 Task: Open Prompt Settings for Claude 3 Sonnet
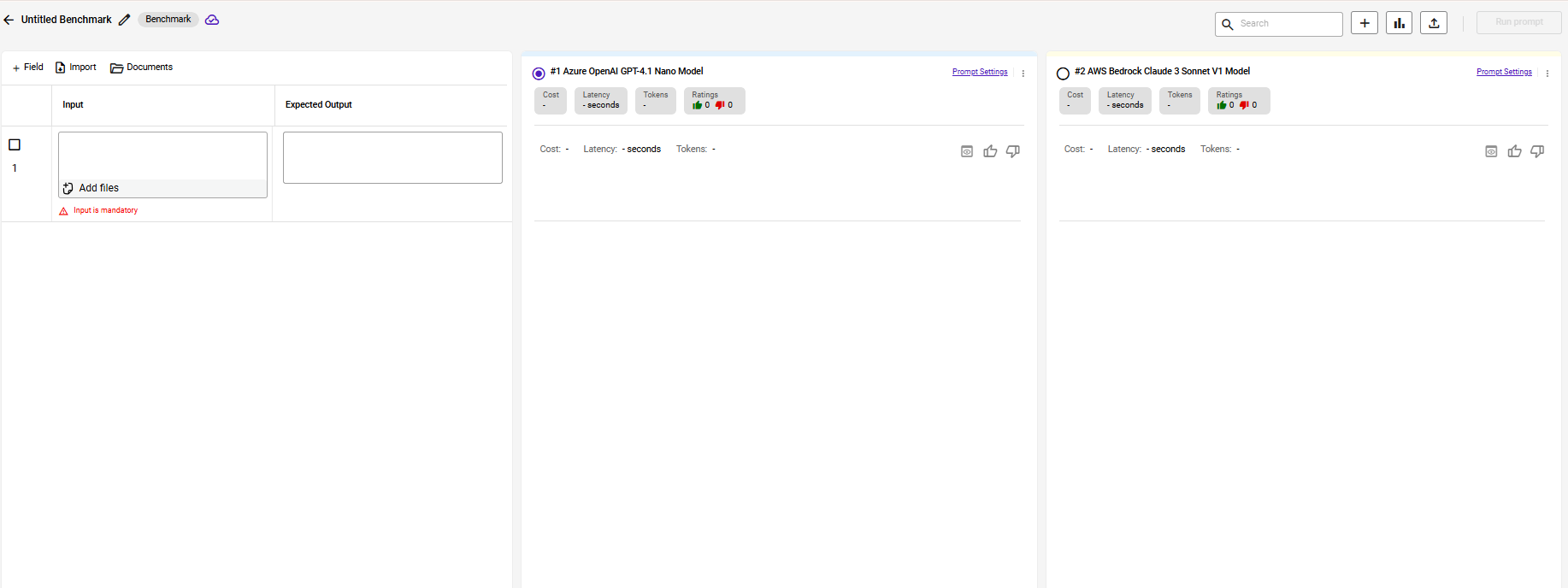tap(1504, 72)
